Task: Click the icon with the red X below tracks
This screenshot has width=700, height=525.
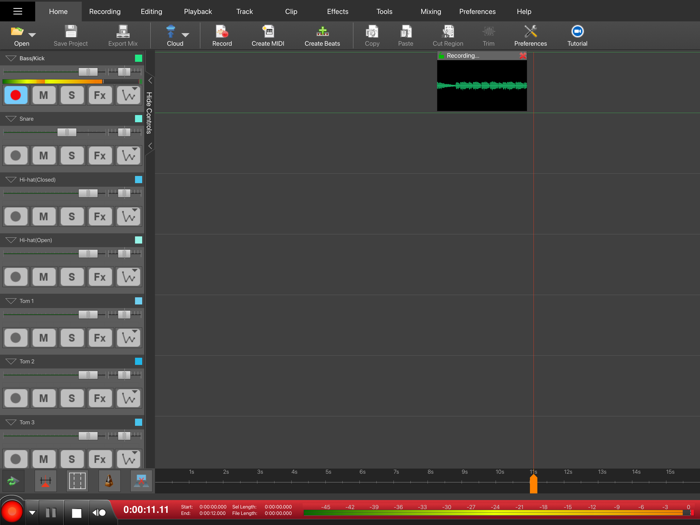Action: coord(142,481)
